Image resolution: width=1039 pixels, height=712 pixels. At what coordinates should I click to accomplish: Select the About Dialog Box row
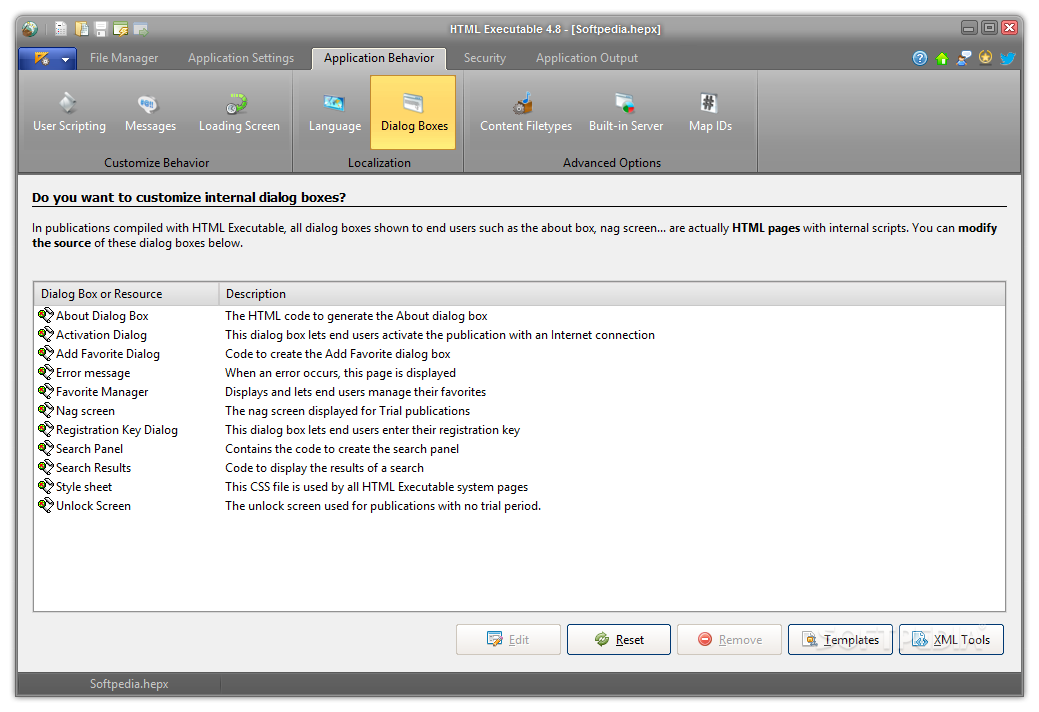click(519, 316)
